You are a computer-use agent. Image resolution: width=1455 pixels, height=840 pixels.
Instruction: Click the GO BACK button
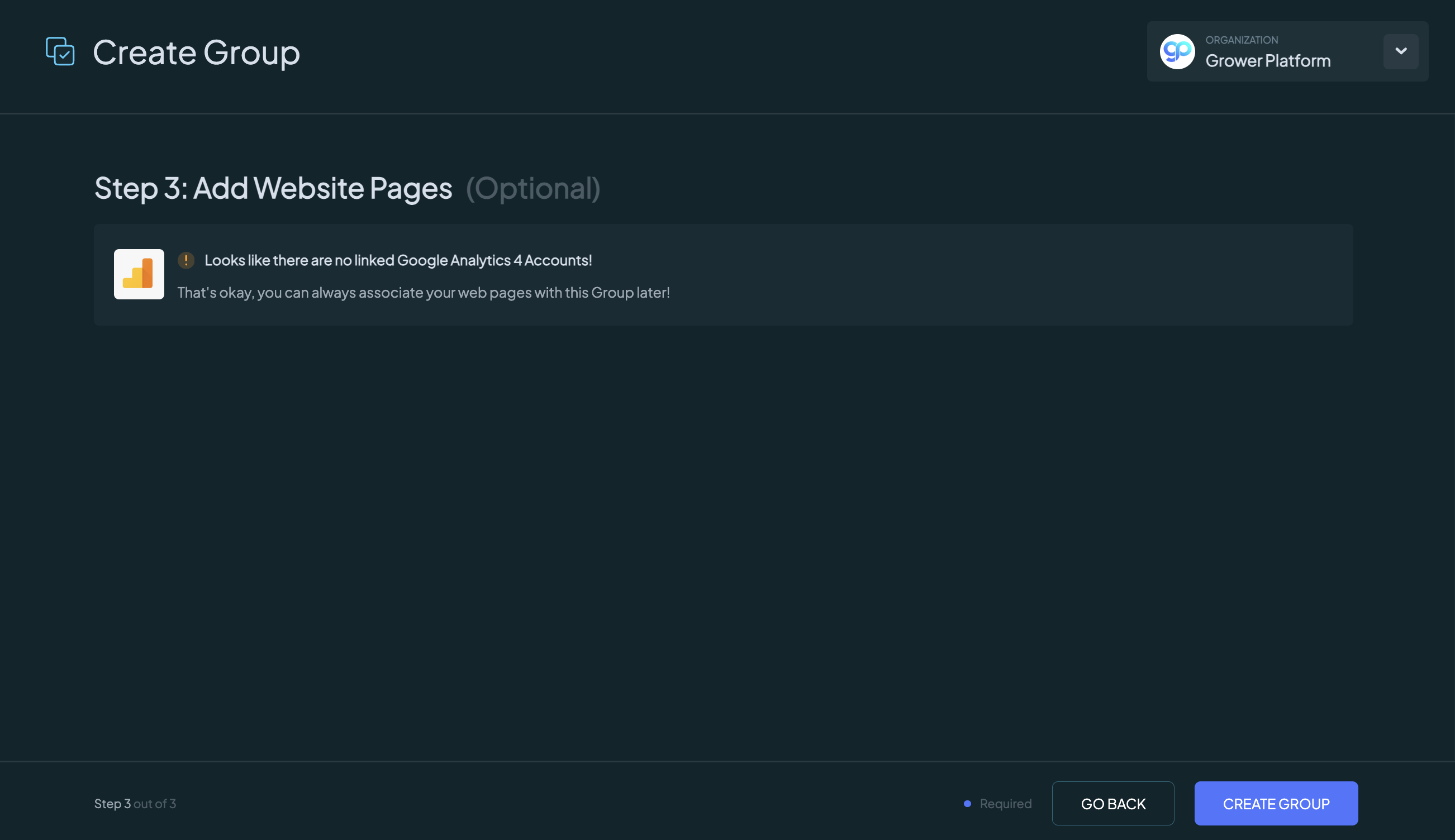tap(1112, 803)
